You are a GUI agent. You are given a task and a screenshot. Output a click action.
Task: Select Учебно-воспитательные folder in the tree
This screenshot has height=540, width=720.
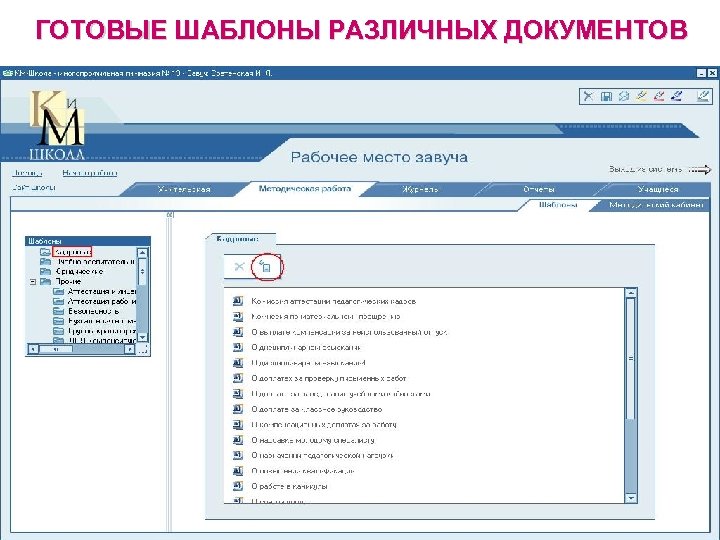pos(96,262)
